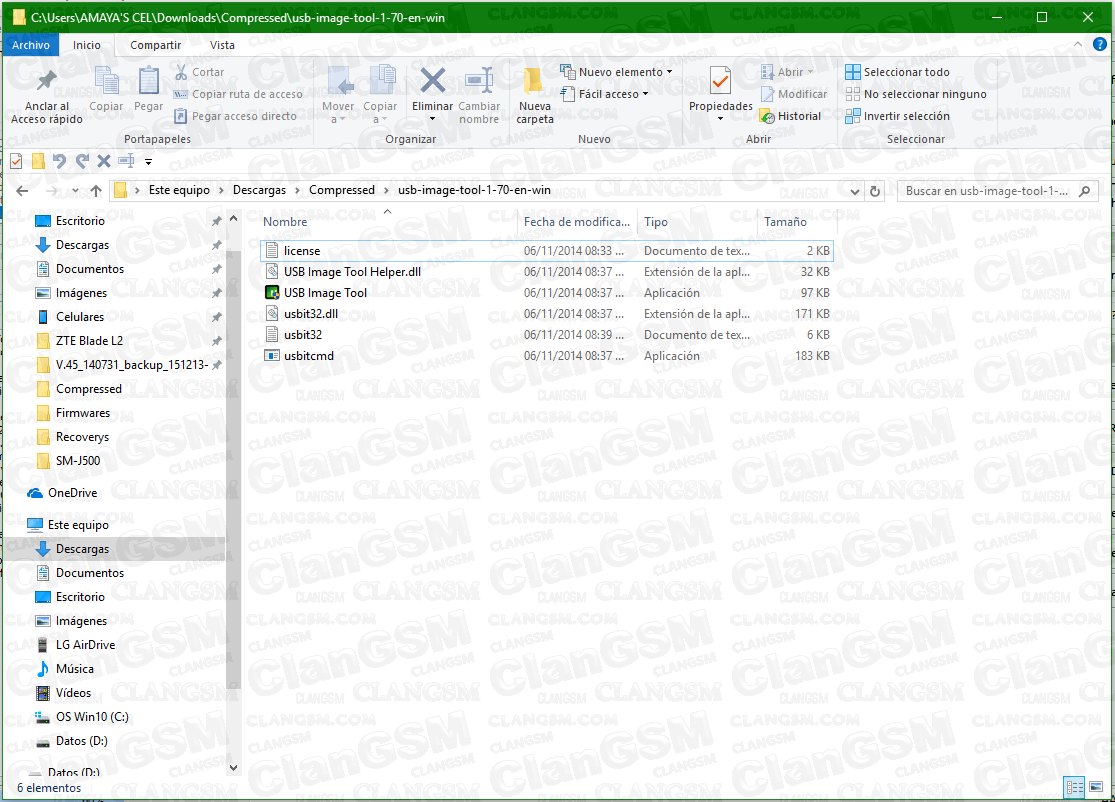The image size is (1115, 802).
Task: Open ZTE Blade L2 folder
Action: [x=89, y=341]
